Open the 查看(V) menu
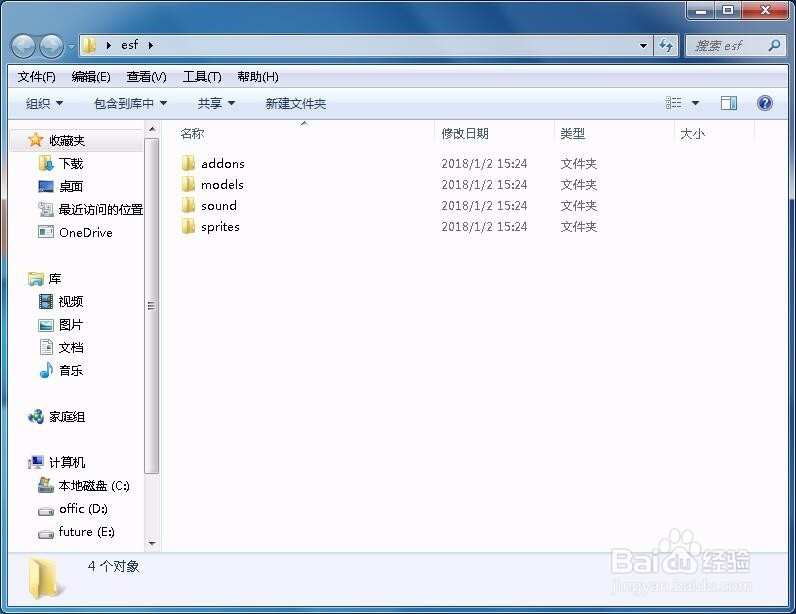The width and height of the screenshot is (796, 614). 146,77
